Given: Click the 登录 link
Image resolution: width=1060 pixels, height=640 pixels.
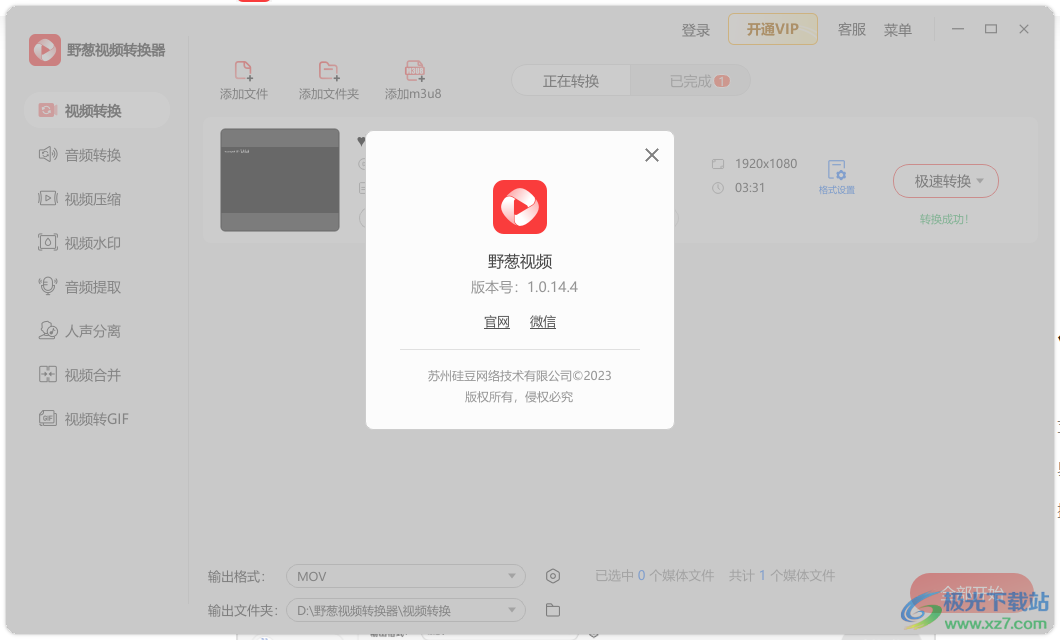Looking at the screenshot, I should 696,30.
